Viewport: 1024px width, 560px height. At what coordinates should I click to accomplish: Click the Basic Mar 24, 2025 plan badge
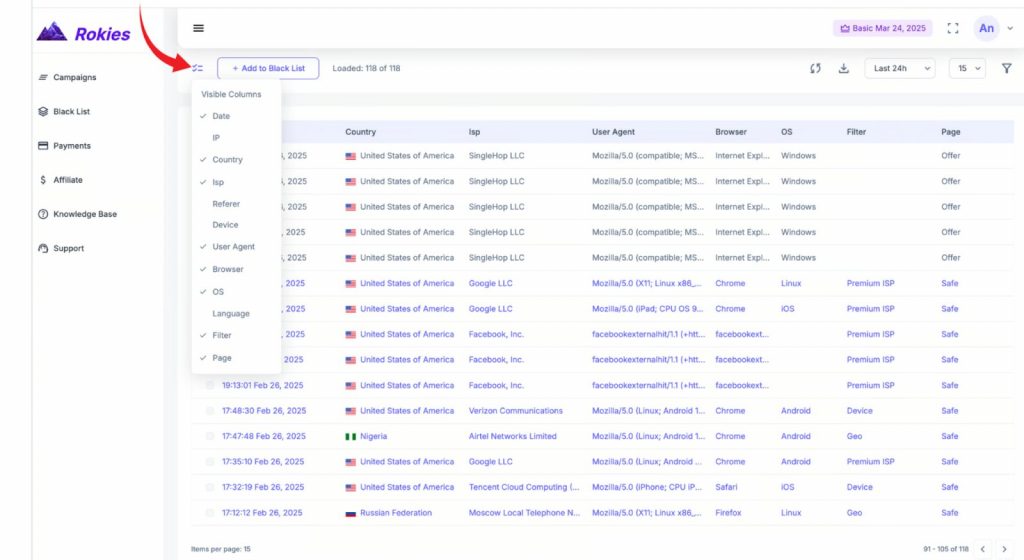(x=883, y=28)
